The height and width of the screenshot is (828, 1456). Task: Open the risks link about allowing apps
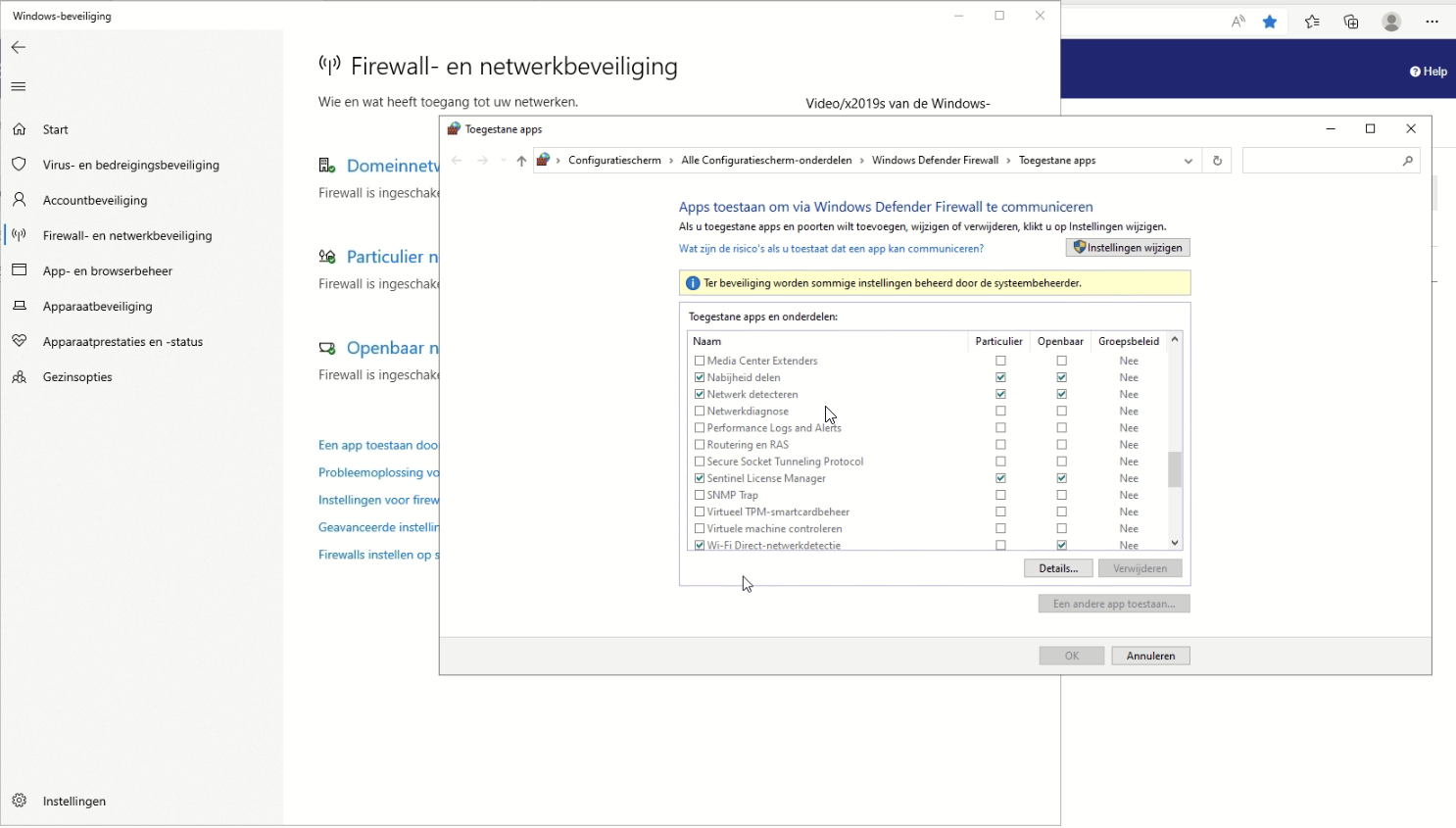click(831, 249)
